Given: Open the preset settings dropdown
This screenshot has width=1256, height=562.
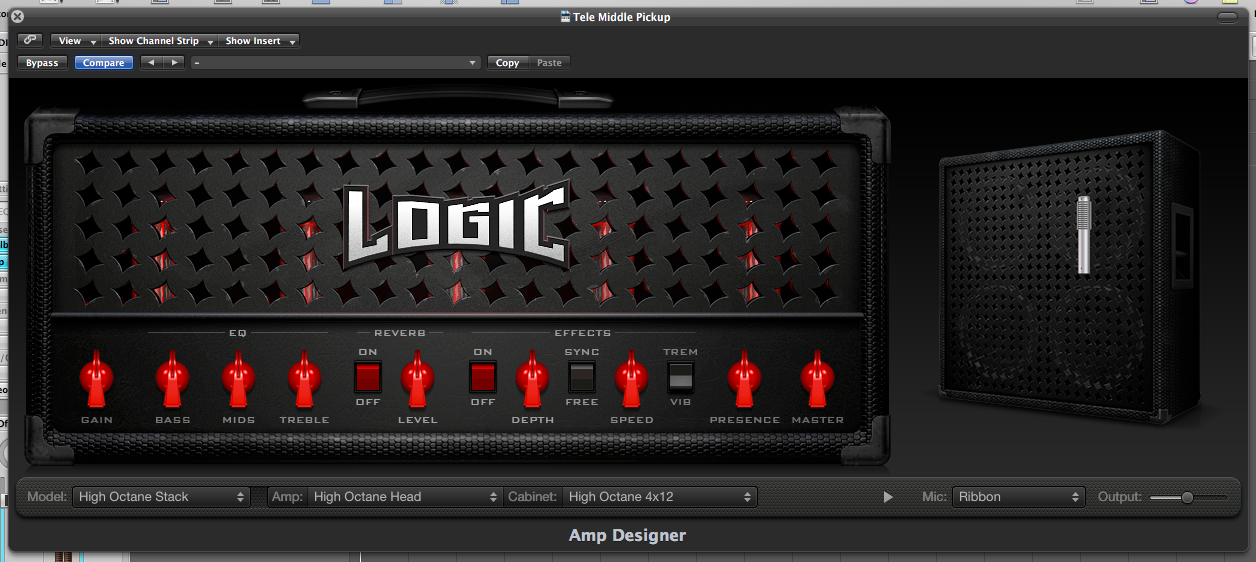Looking at the screenshot, I should click(x=336, y=63).
